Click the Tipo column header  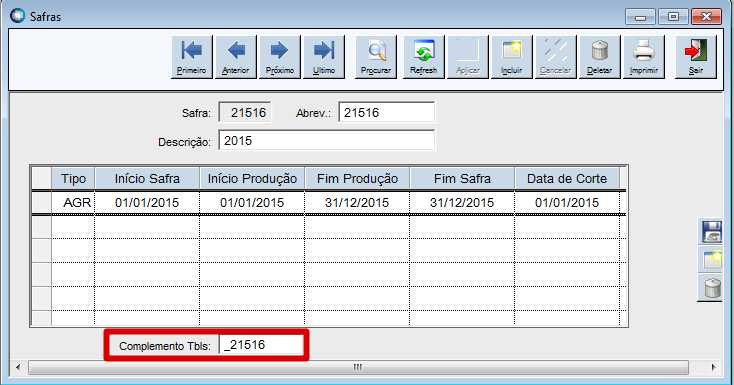(x=73, y=178)
